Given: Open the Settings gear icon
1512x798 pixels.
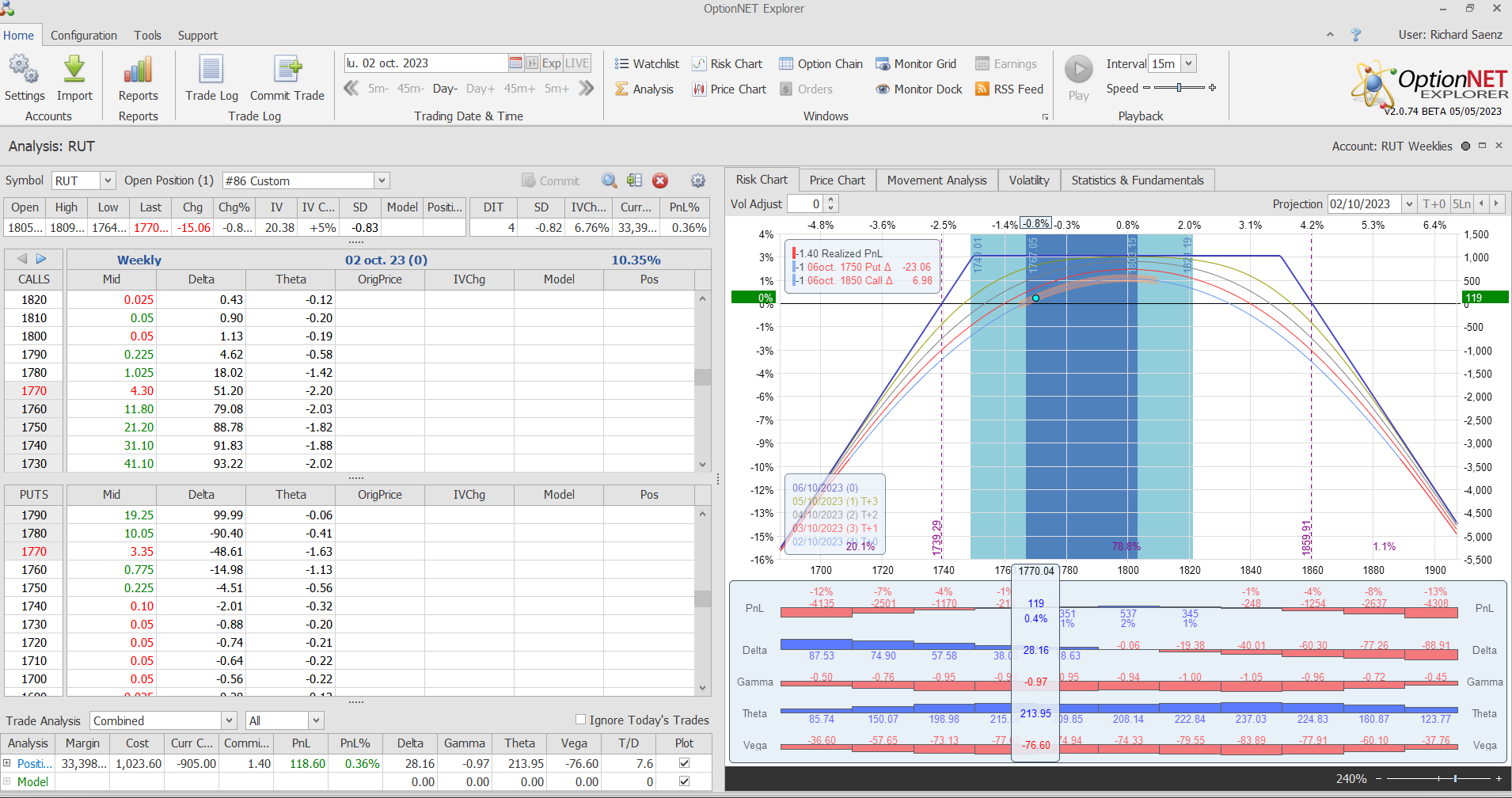Looking at the screenshot, I should click(25, 70).
